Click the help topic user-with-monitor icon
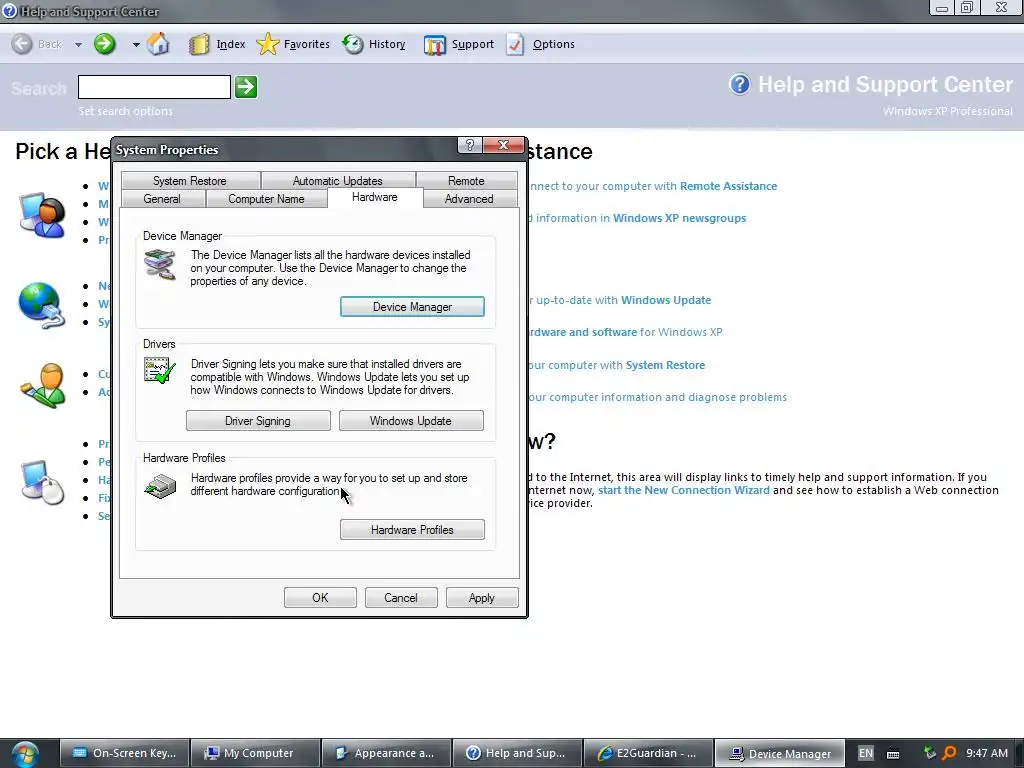1024x768 pixels. [42, 215]
